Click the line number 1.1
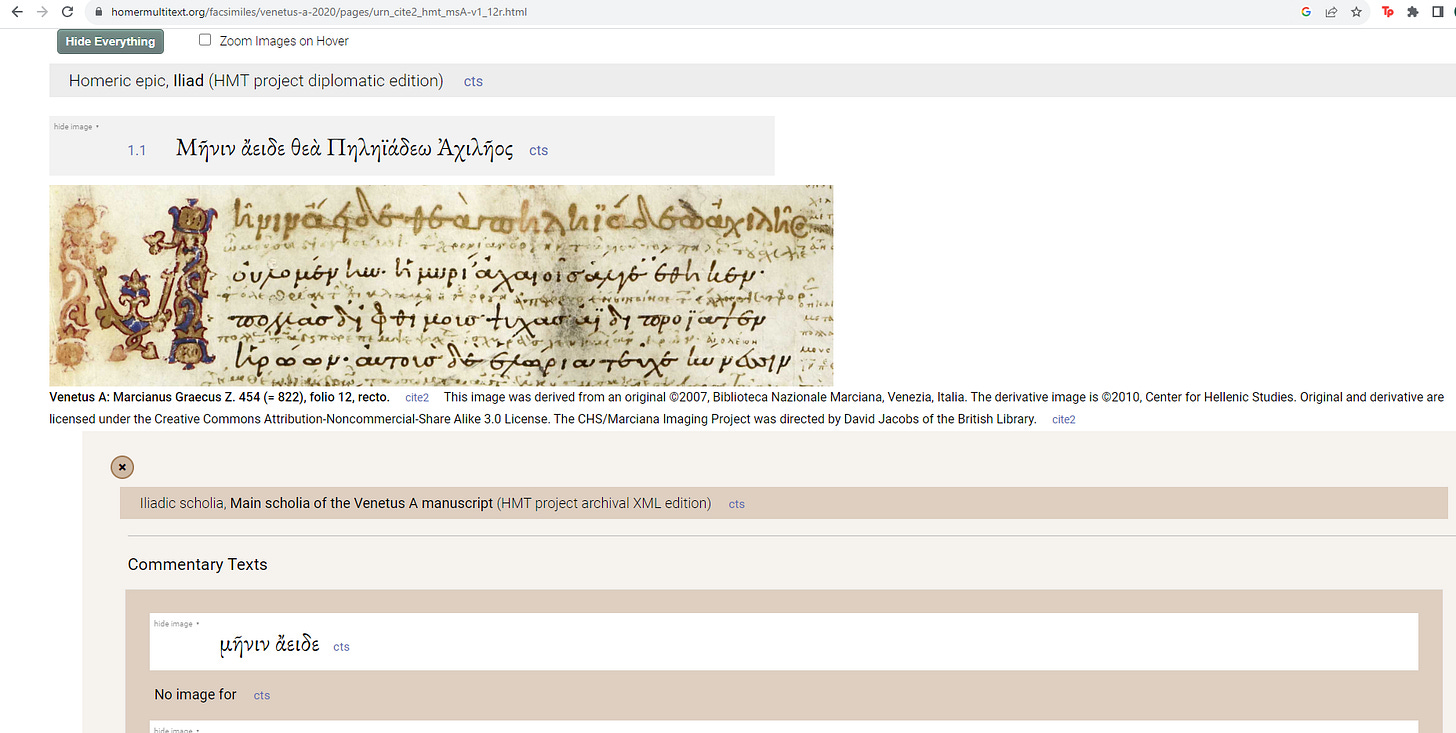This screenshot has width=1456, height=733. pos(137,151)
